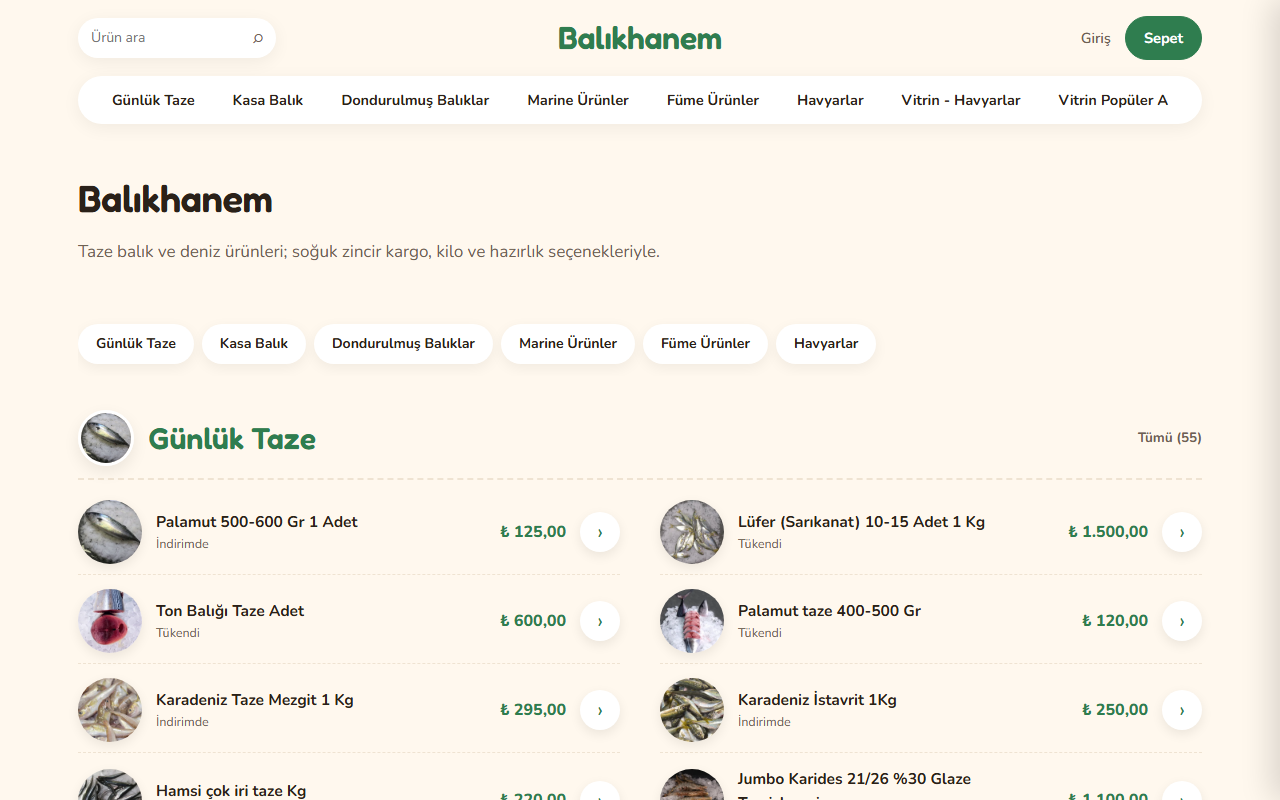Image resolution: width=1280 pixels, height=800 pixels.
Task: Open Karadeniz Taze Mezgit 1 Kg title
Action: [x=255, y=700]
